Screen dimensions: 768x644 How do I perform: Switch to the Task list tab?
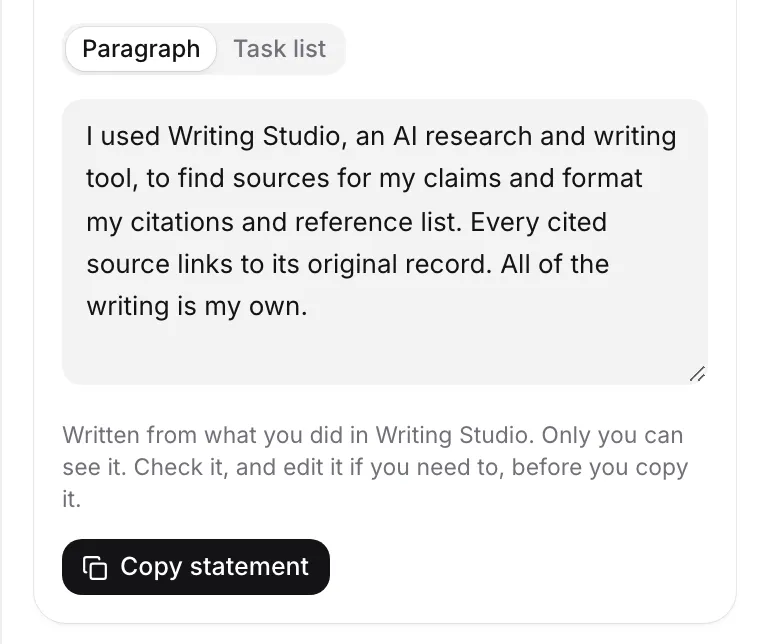280,49
